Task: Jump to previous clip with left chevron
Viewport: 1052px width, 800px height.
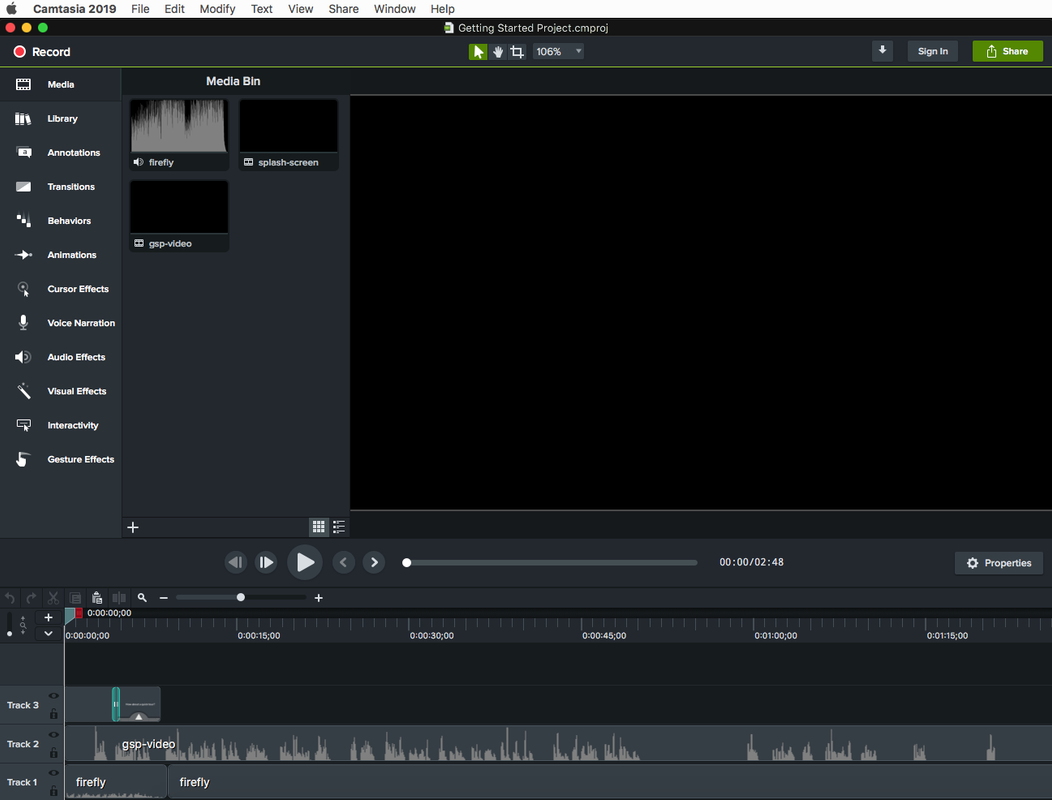Action: (x=344, y=562)
